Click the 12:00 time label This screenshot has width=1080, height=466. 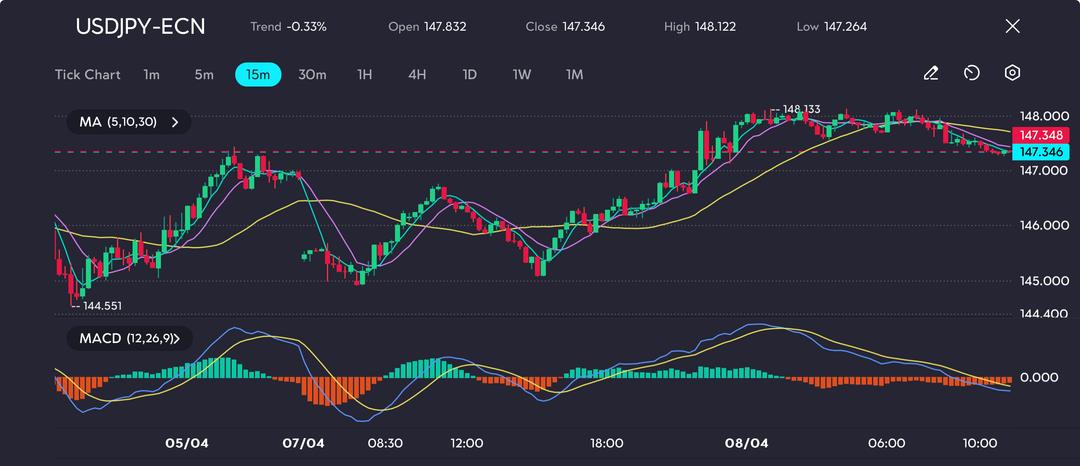point(466,443)
